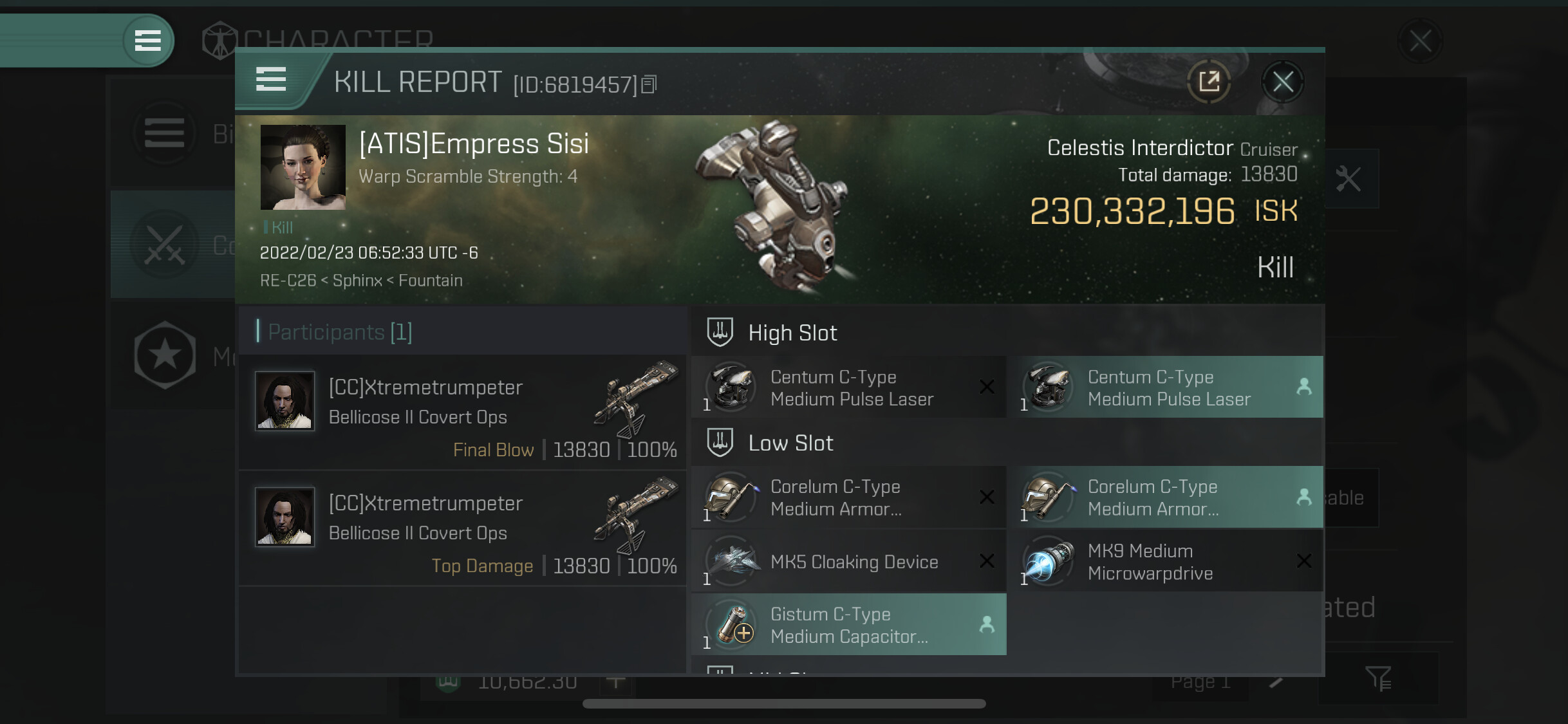Select the dropped Centum C-Type Medium Pulse Laser
Image resolution: width=1568 pixels, height=724 pixels.
pos(1168,387)
